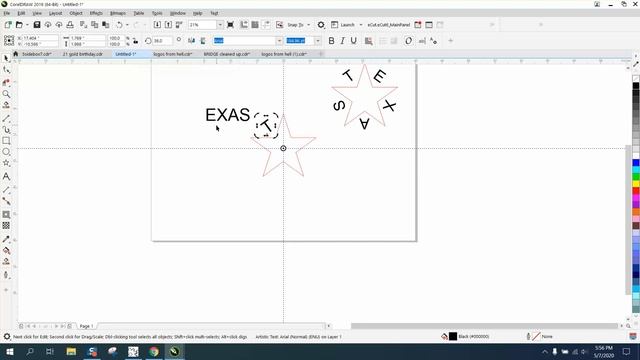Click the Import icon
This screenshot has height=360, width=640.
pyautogui.click(x=157, y=25)
